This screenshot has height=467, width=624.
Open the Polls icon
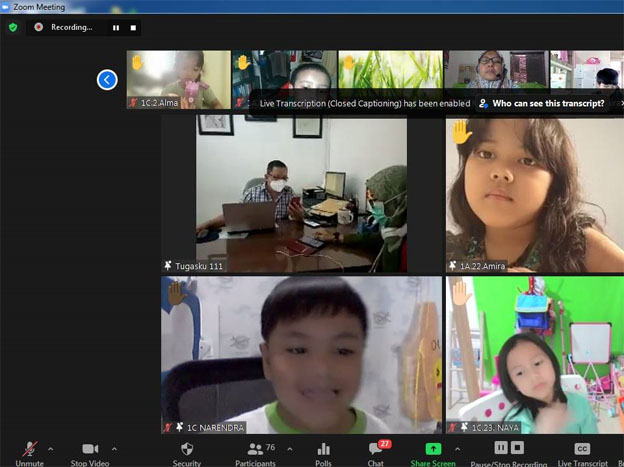click(323, 450)
